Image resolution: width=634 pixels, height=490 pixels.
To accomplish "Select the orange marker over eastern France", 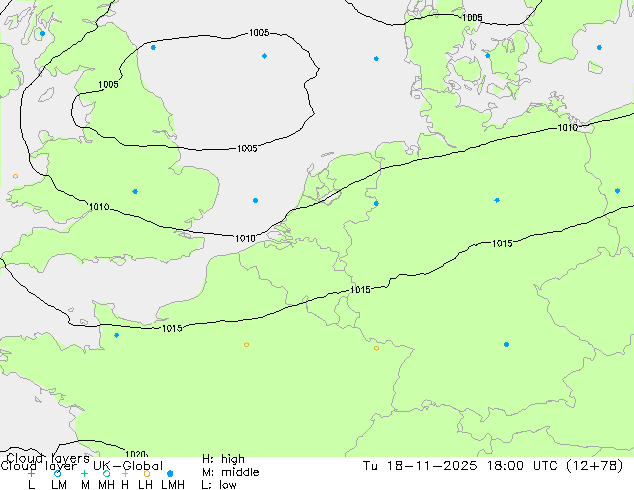I will click(x=376, y=348).
